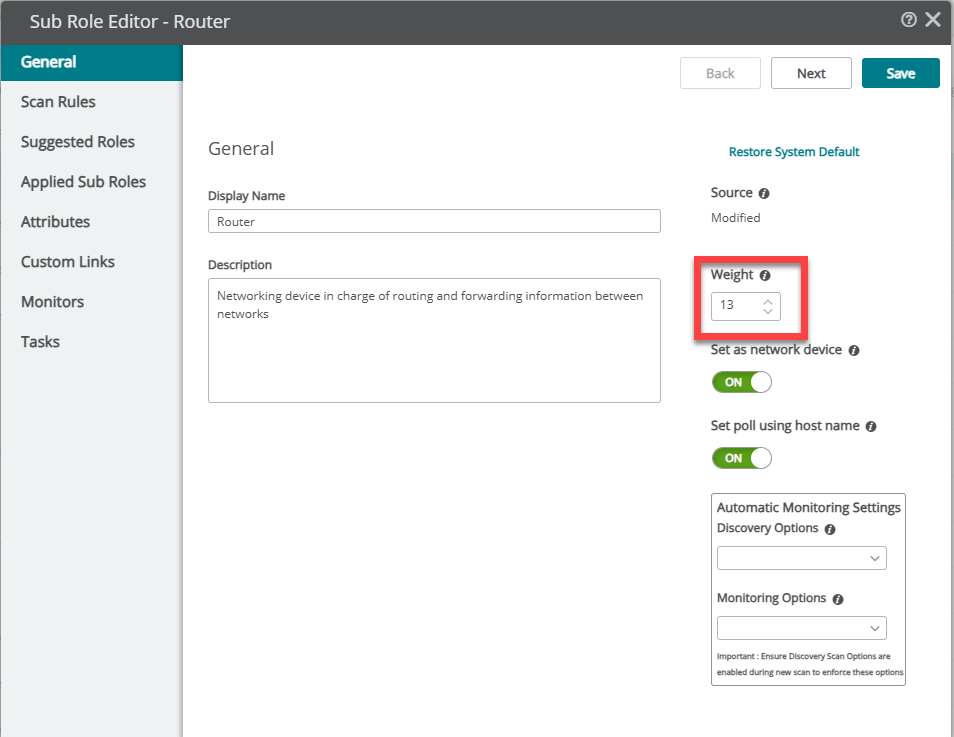This screenshot has height=737, width=954.
Task: Click the Back button
Action: pos(720,73)
